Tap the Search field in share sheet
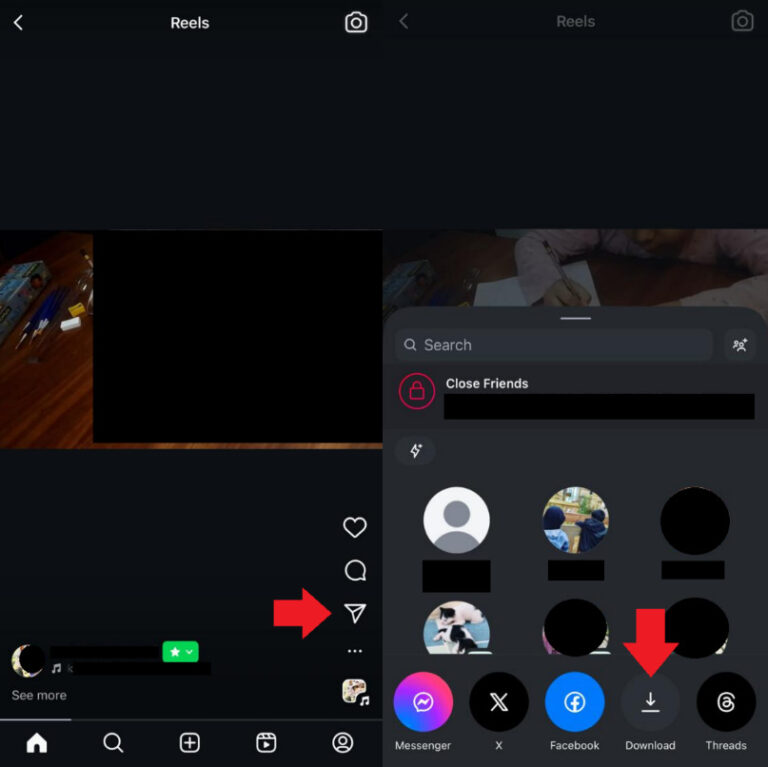The width and height of the screenshot is (768, 767). (x=553, y=345)
